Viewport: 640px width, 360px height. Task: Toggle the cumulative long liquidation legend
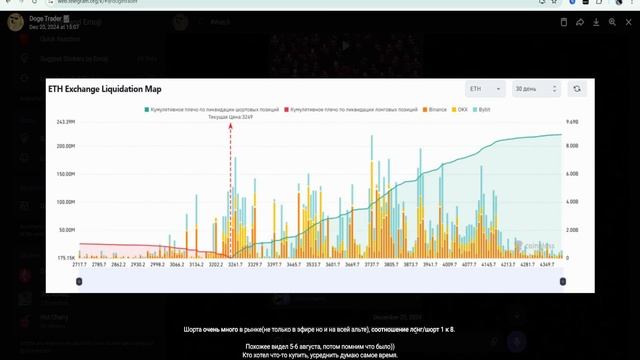351,109
